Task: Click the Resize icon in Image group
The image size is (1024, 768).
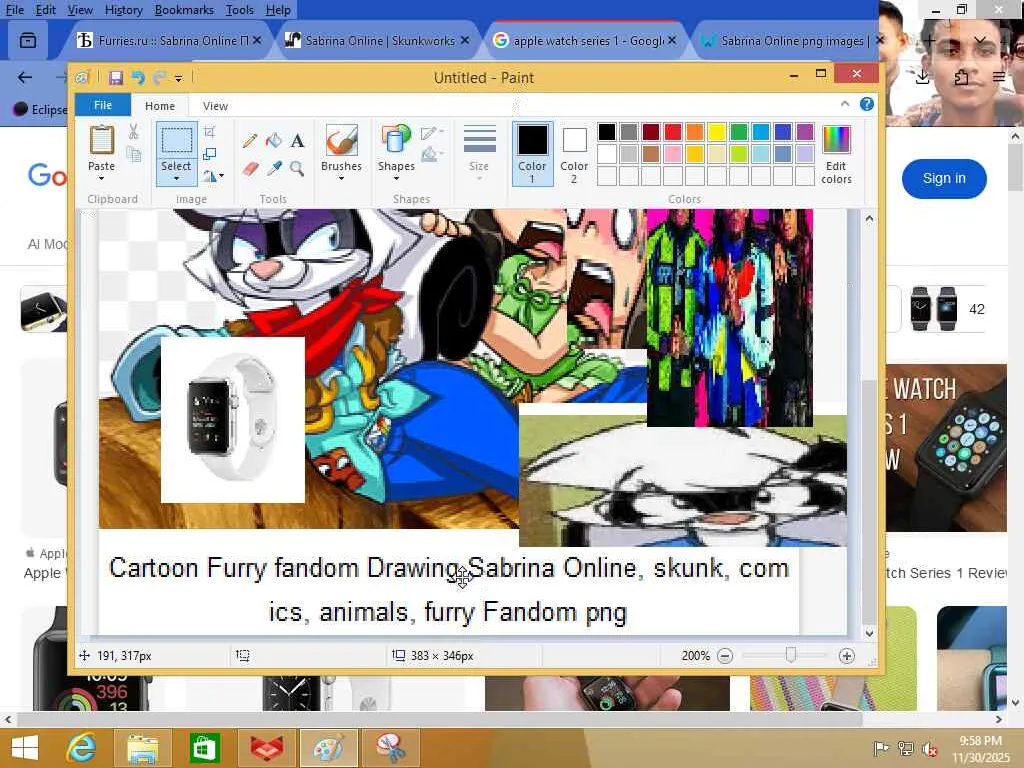Action: [210, 154]
